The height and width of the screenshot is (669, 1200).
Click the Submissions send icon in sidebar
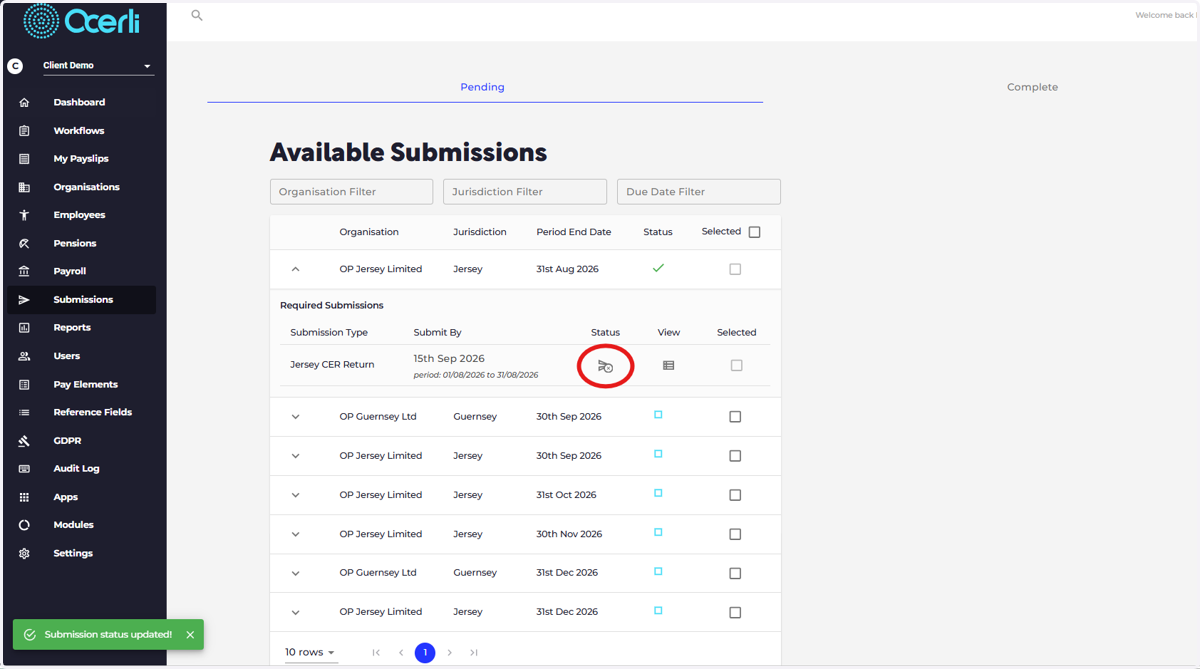tap(24, 300)
